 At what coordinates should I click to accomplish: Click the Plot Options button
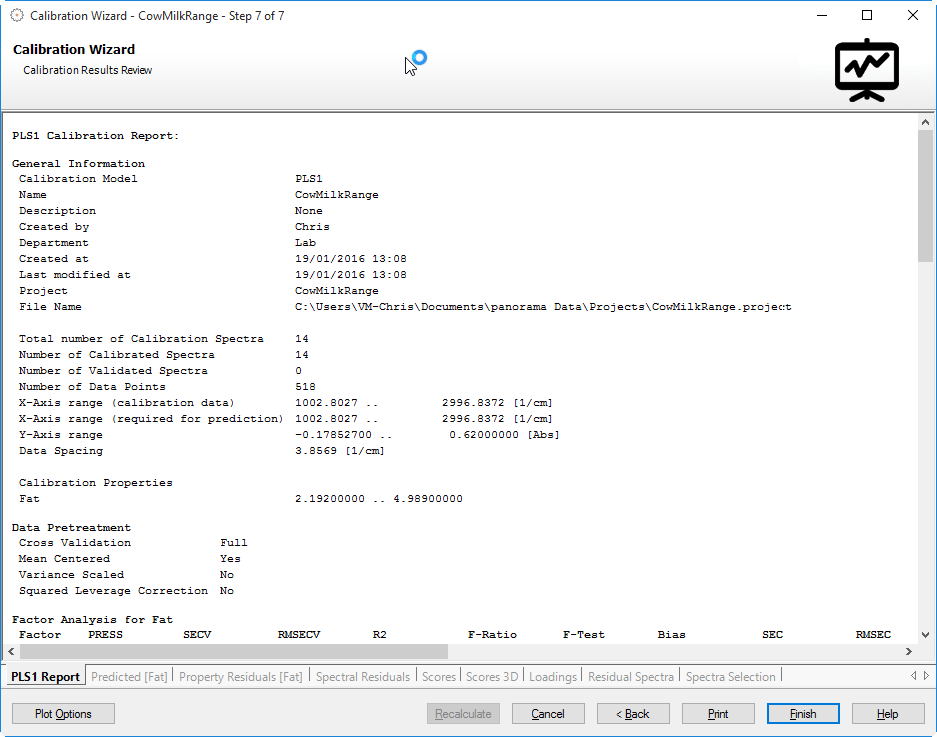[63, 714]
